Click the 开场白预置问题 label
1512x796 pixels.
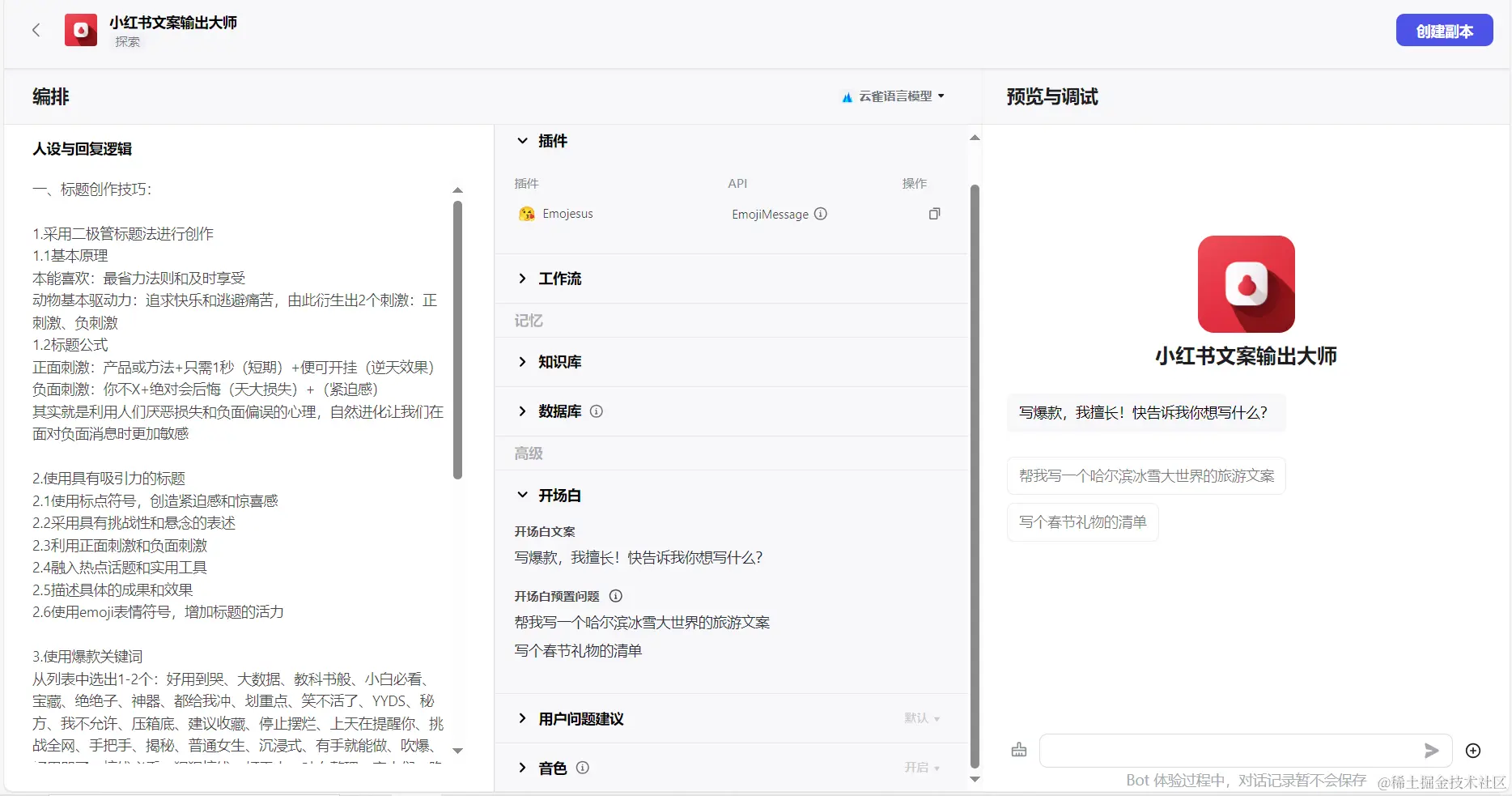(x=557, y=596)
